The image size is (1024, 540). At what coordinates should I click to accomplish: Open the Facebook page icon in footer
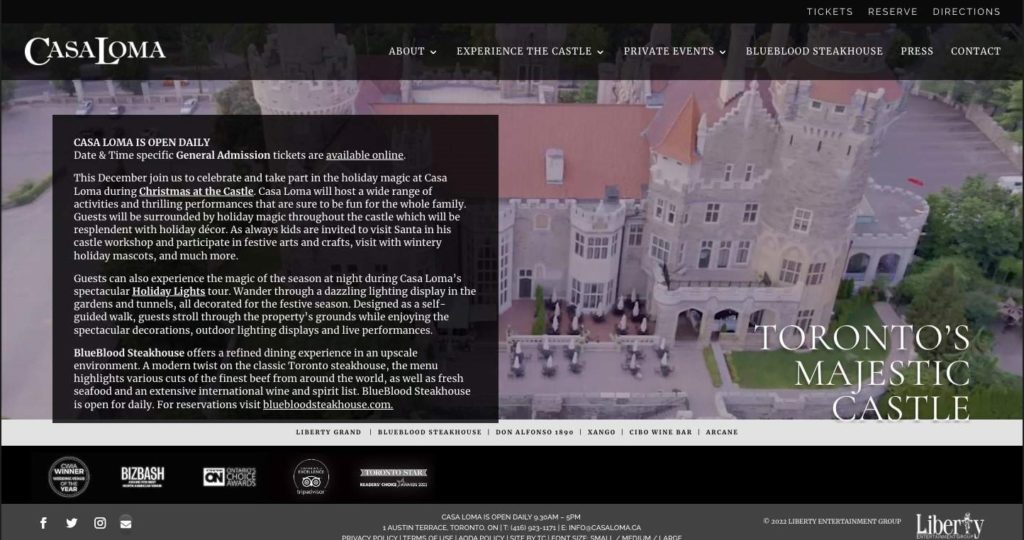click(44, 523)
